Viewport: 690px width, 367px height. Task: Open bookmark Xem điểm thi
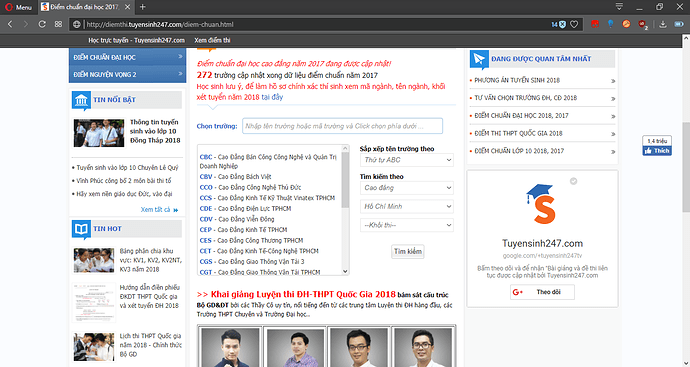point(212,40)
